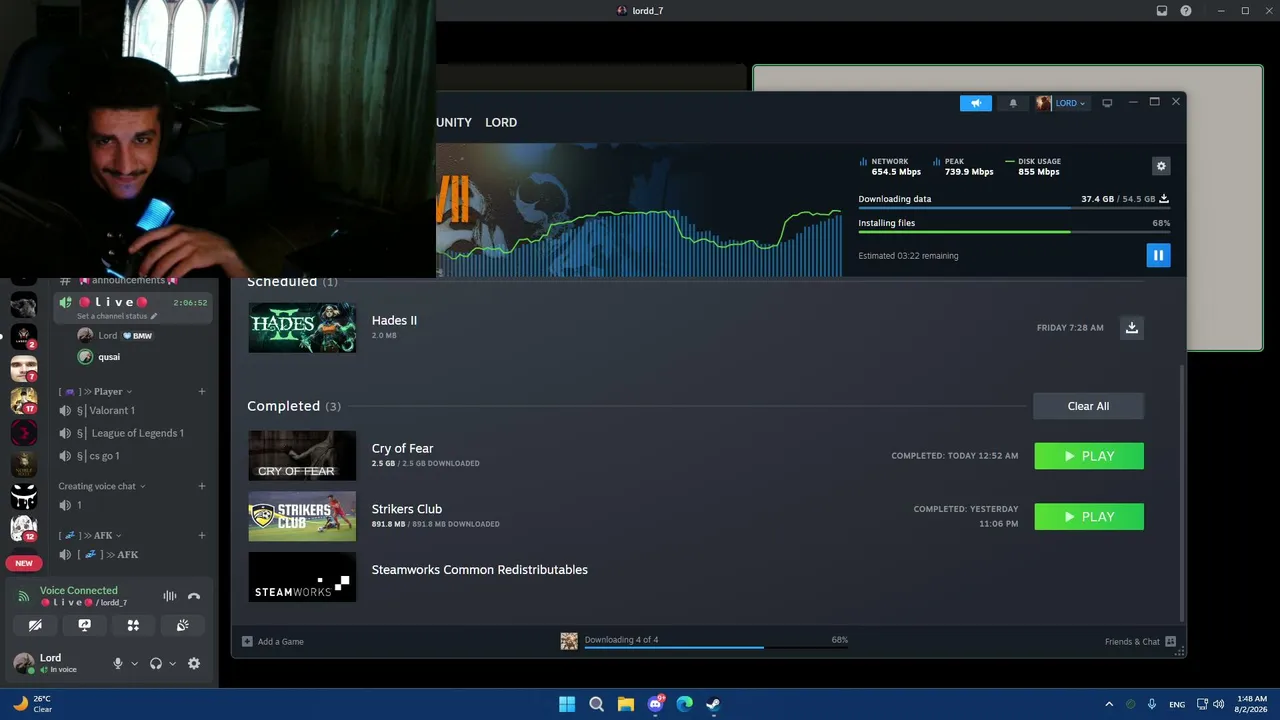Open Friends & Chat in Steam
1280x720 pixels.
click(x=1140, y=641)
